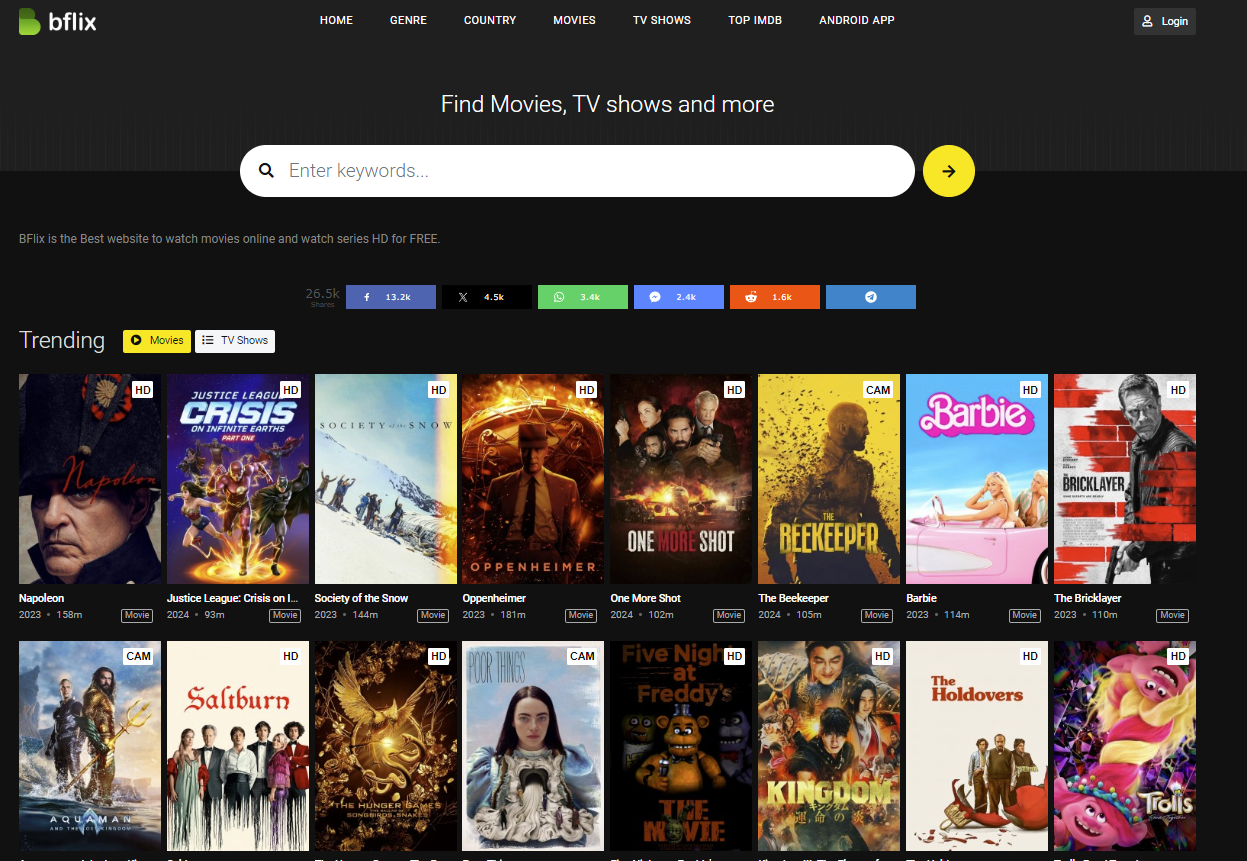The height and width of the screenshot is (861, 1247).
Task: Open the Barbie poster
Action: coord(977,479)
